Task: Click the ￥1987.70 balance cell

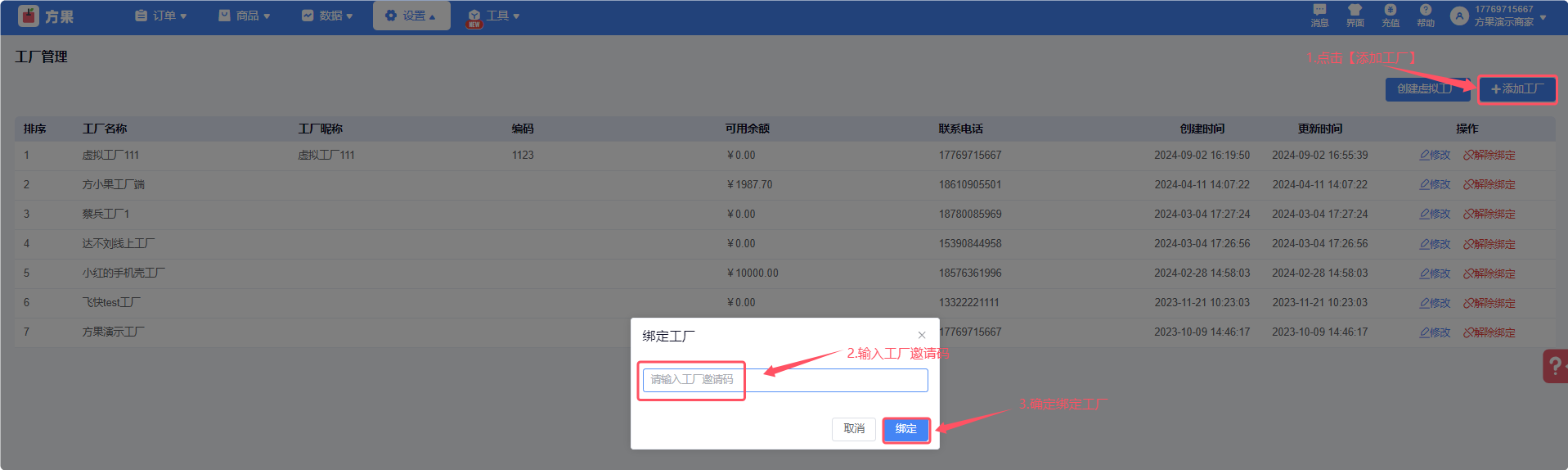Action: [x=749, y=184]
